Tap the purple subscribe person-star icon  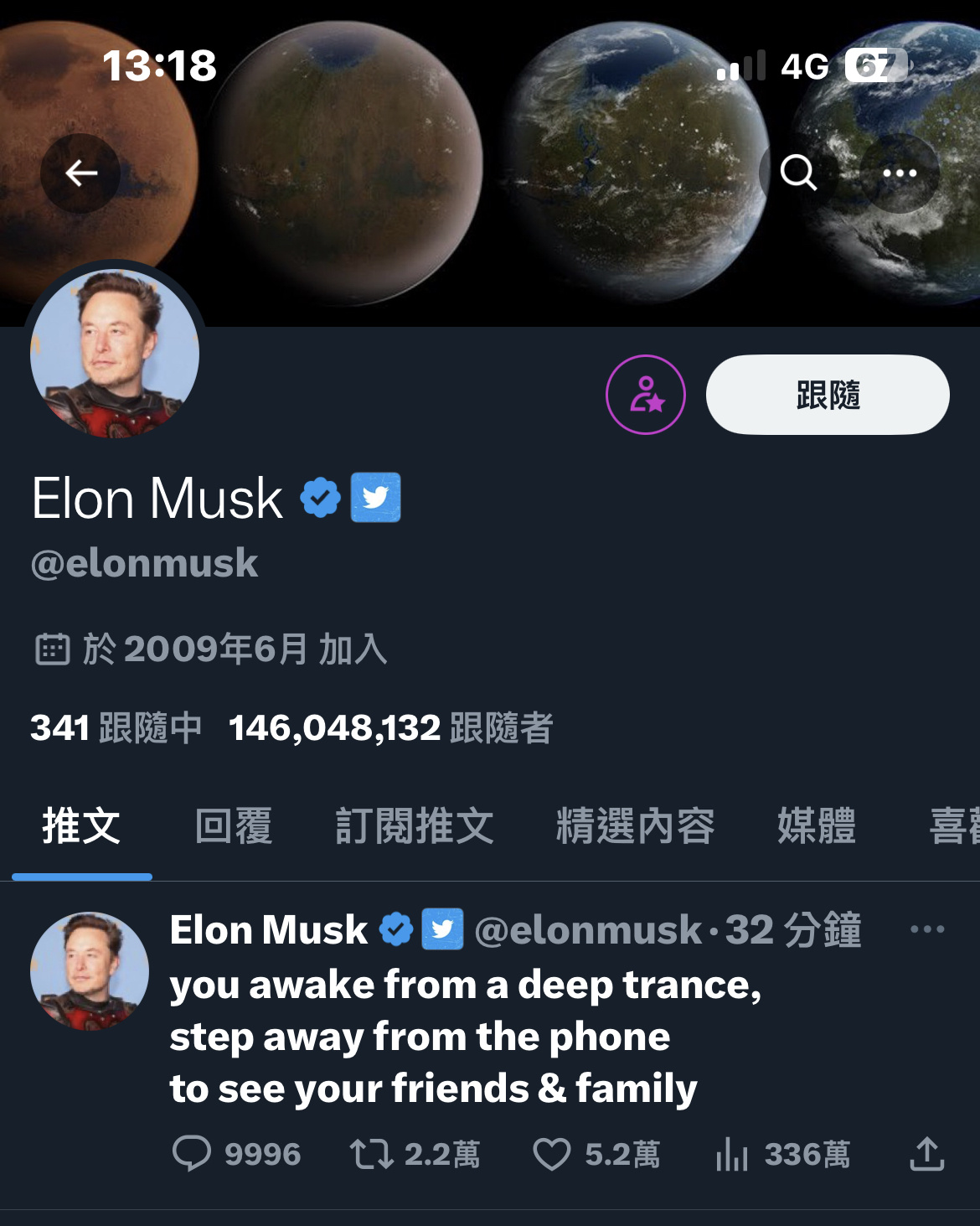646,395
